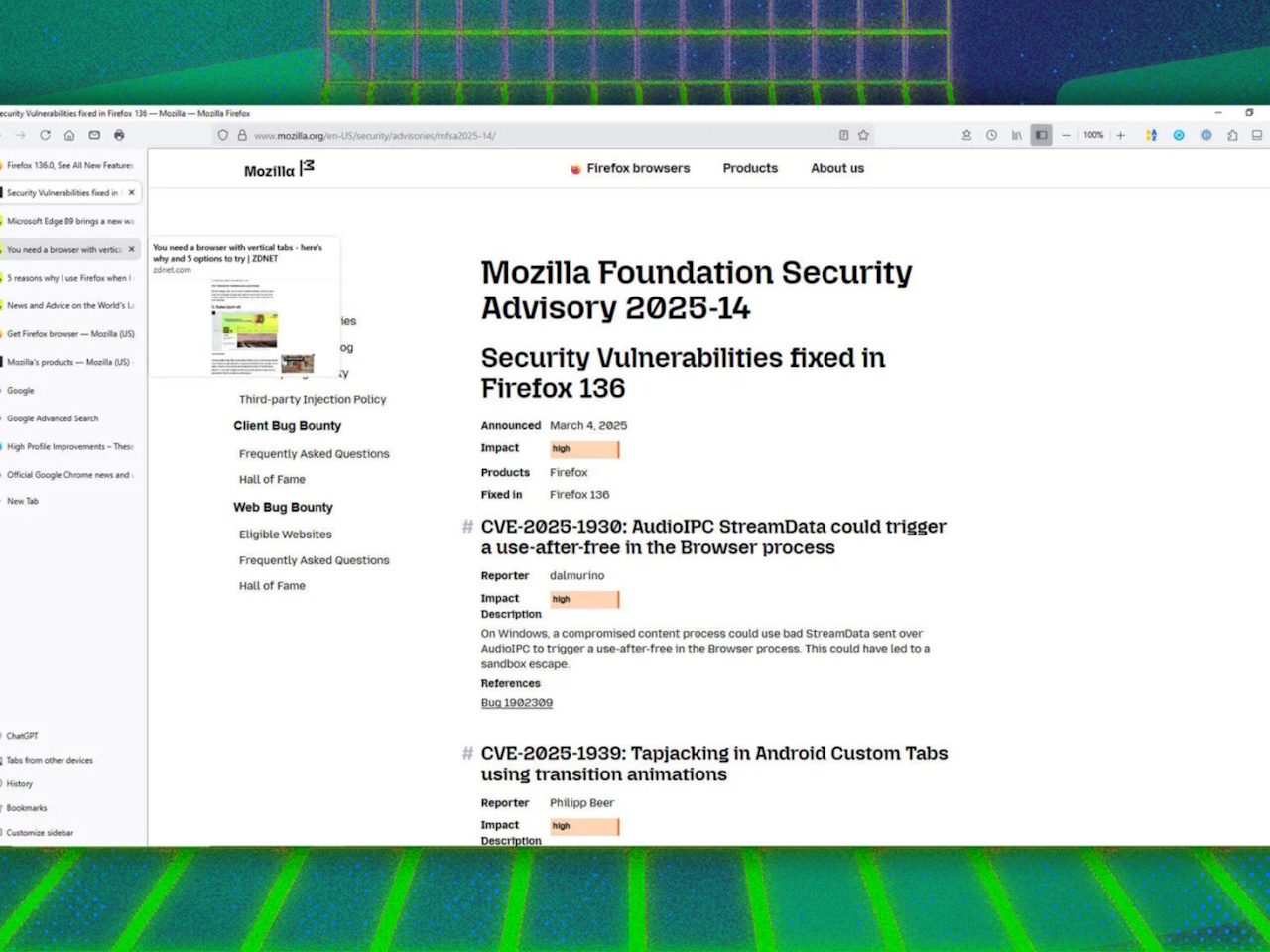Open the Mozilla's products tab
The image size is (1270, 952).
coord(70,362)
